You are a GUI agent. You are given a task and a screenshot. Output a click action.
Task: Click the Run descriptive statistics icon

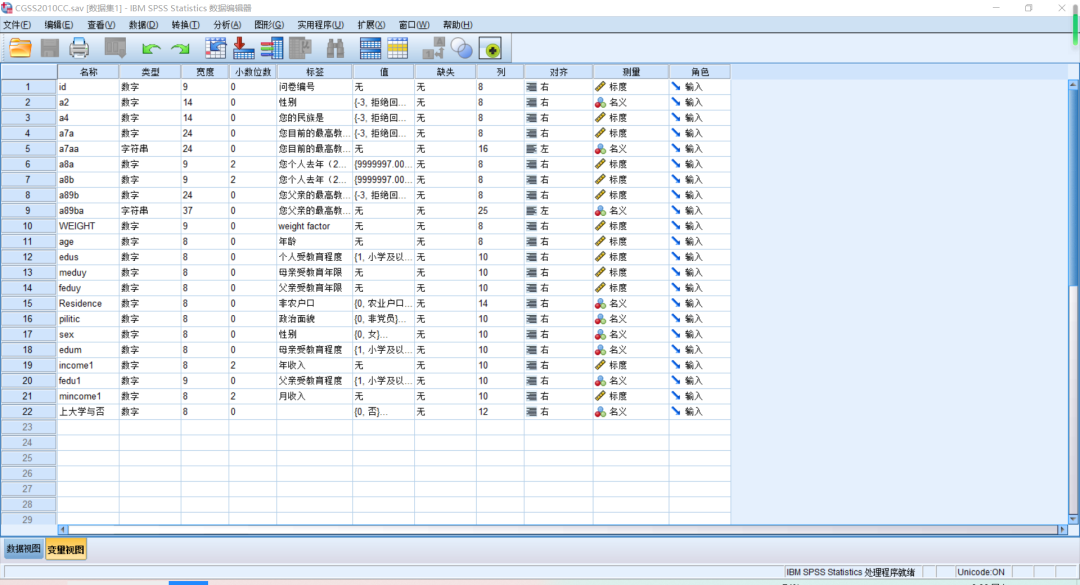click(300, 48)
